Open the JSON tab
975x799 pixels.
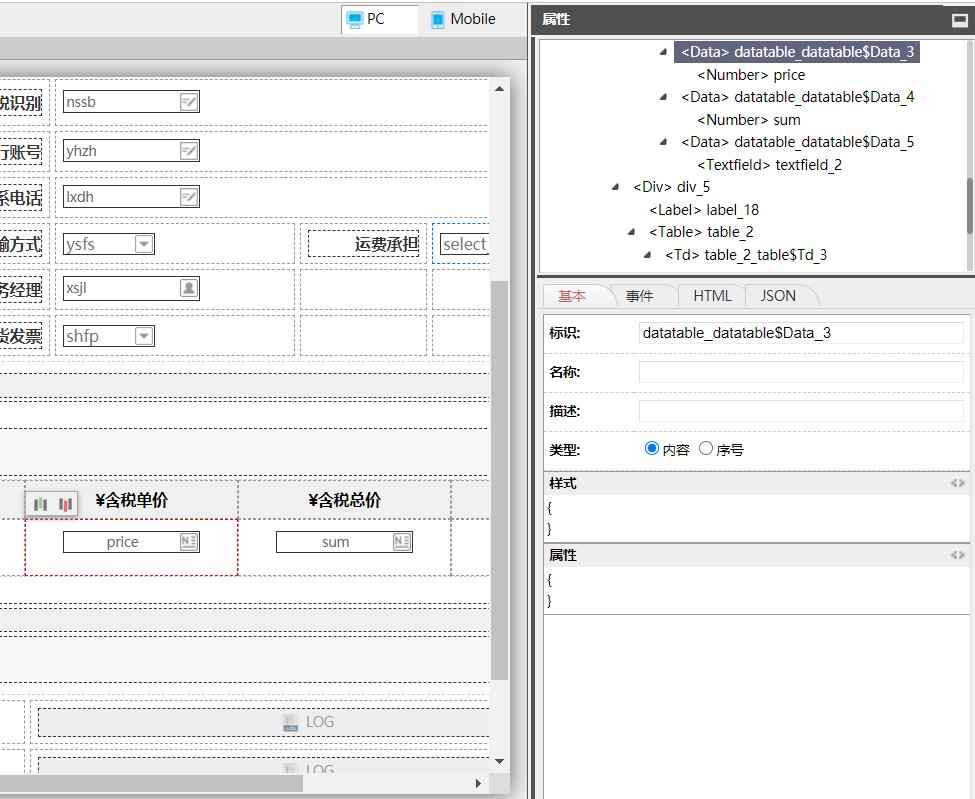pyautogui.click(x=778, y=296)
